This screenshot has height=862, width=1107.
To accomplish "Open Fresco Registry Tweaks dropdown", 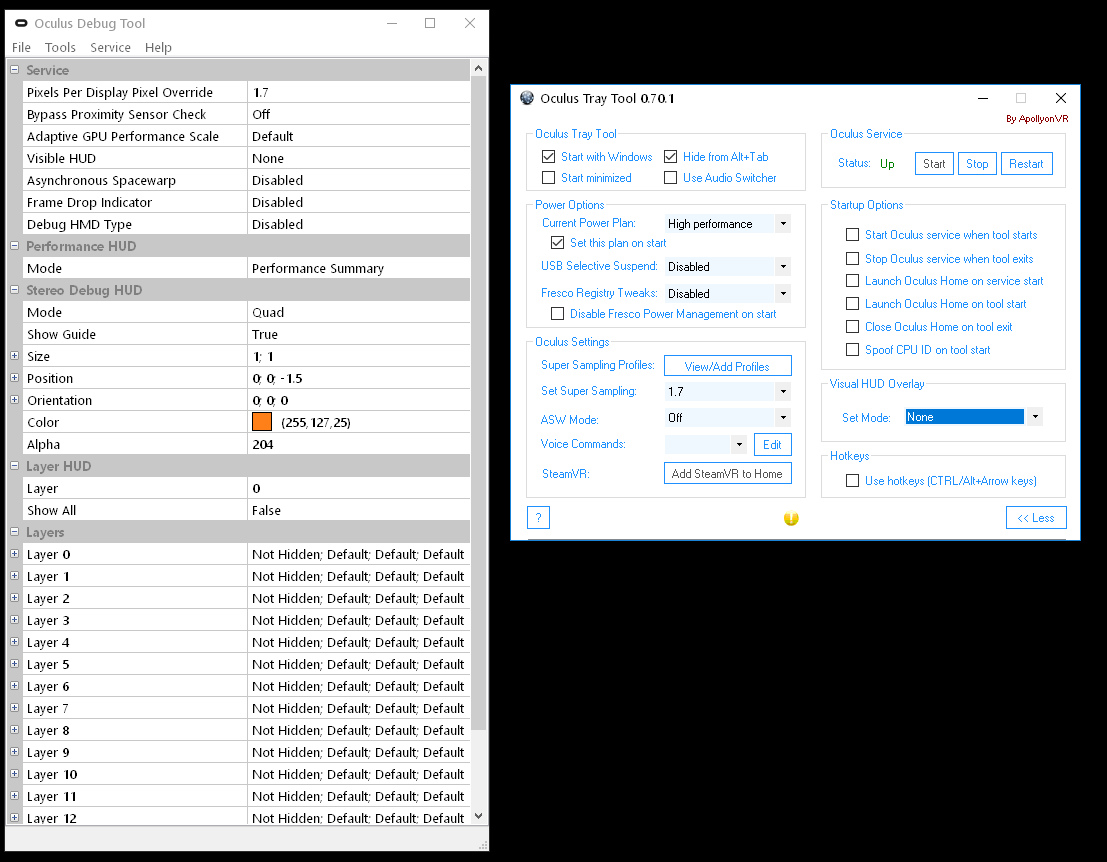I will [783, 294].
